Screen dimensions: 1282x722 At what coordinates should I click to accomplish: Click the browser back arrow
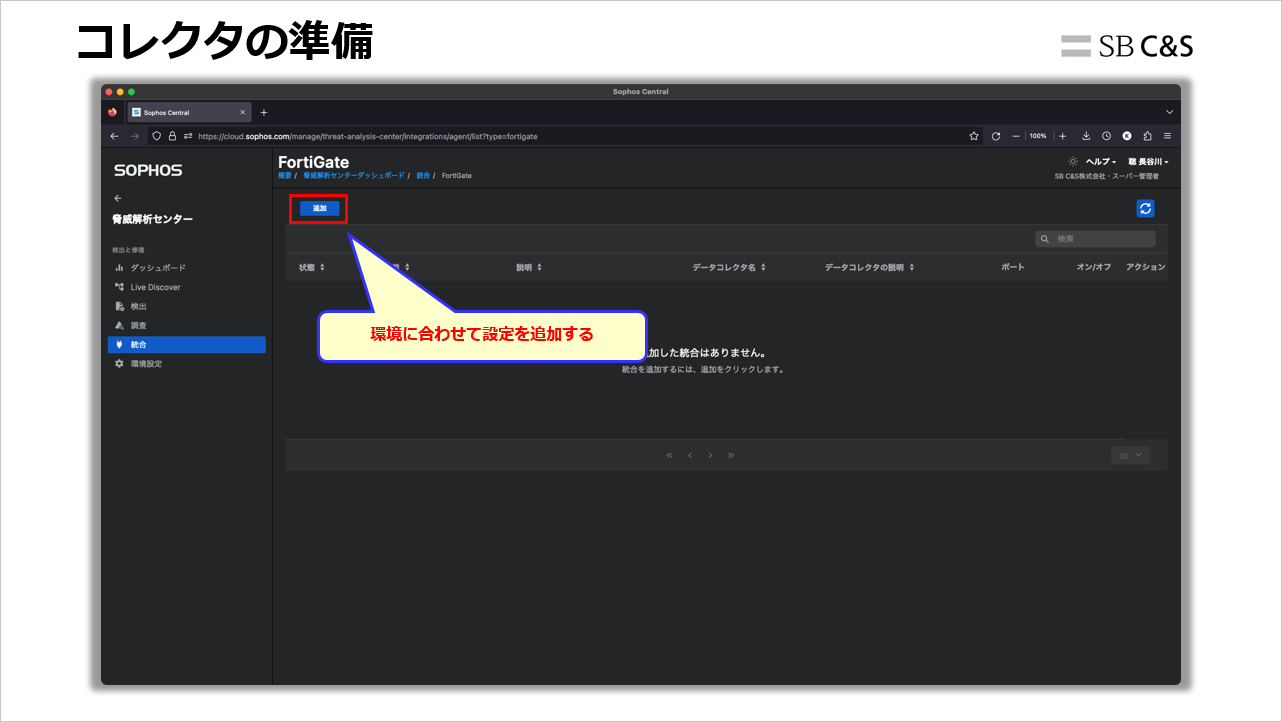click(114, 136)
